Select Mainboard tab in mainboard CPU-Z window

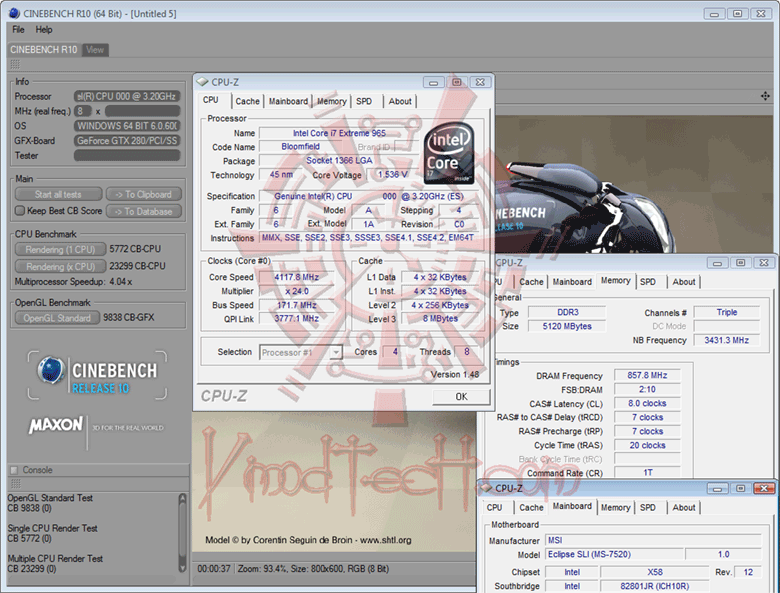coord(572,506)
